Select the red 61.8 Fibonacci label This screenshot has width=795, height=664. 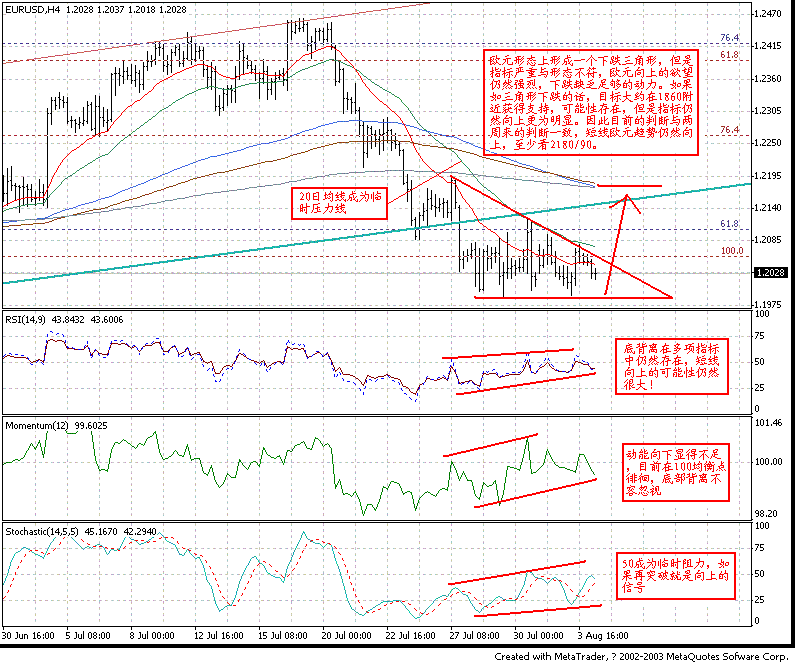coord(730,54)
